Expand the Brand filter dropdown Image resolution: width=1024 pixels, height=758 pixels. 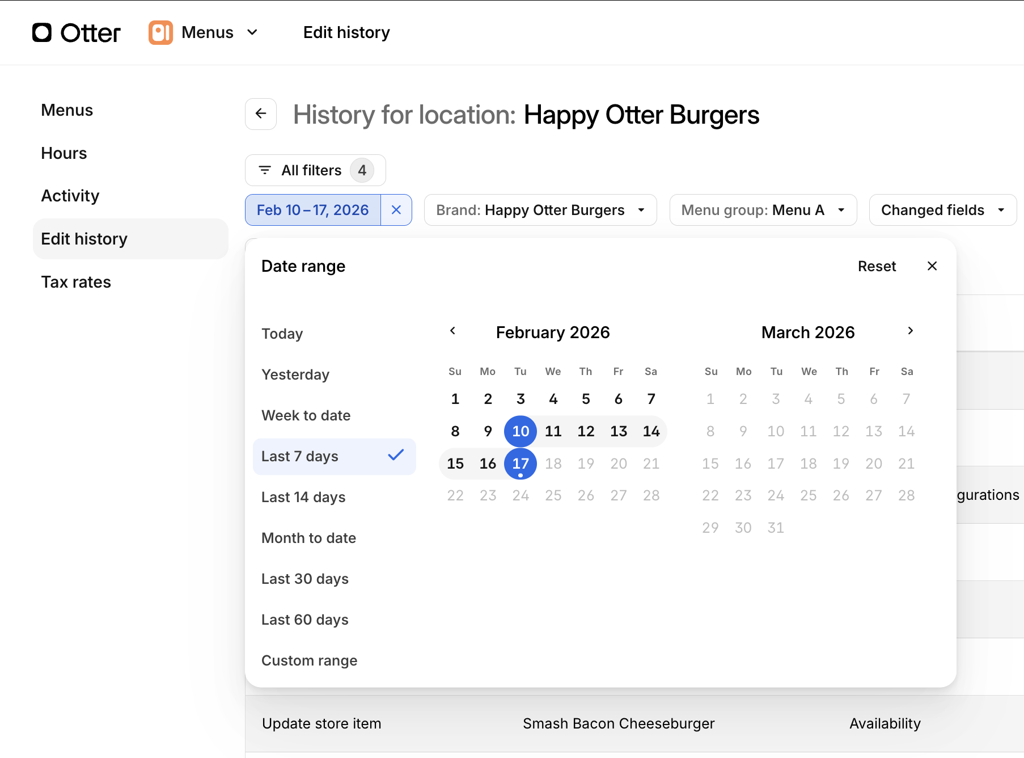pos(540,210)
